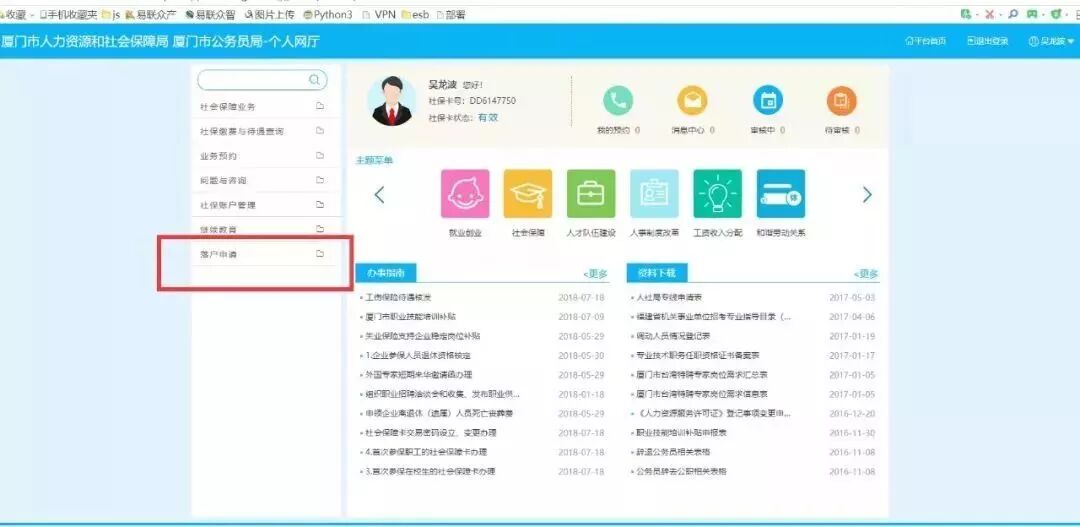This screenshot has height=527, width=1080.
Task: Click folder icon beside 落户申请
Action: pyautogui.click(x=320, y=254)
